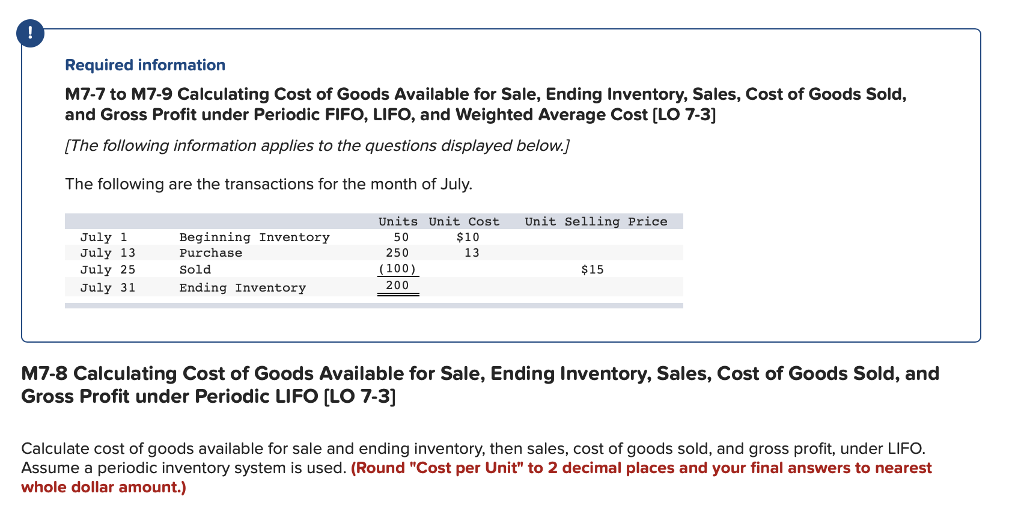
Task: Select the 250 purchased units value
Action: 397,254
